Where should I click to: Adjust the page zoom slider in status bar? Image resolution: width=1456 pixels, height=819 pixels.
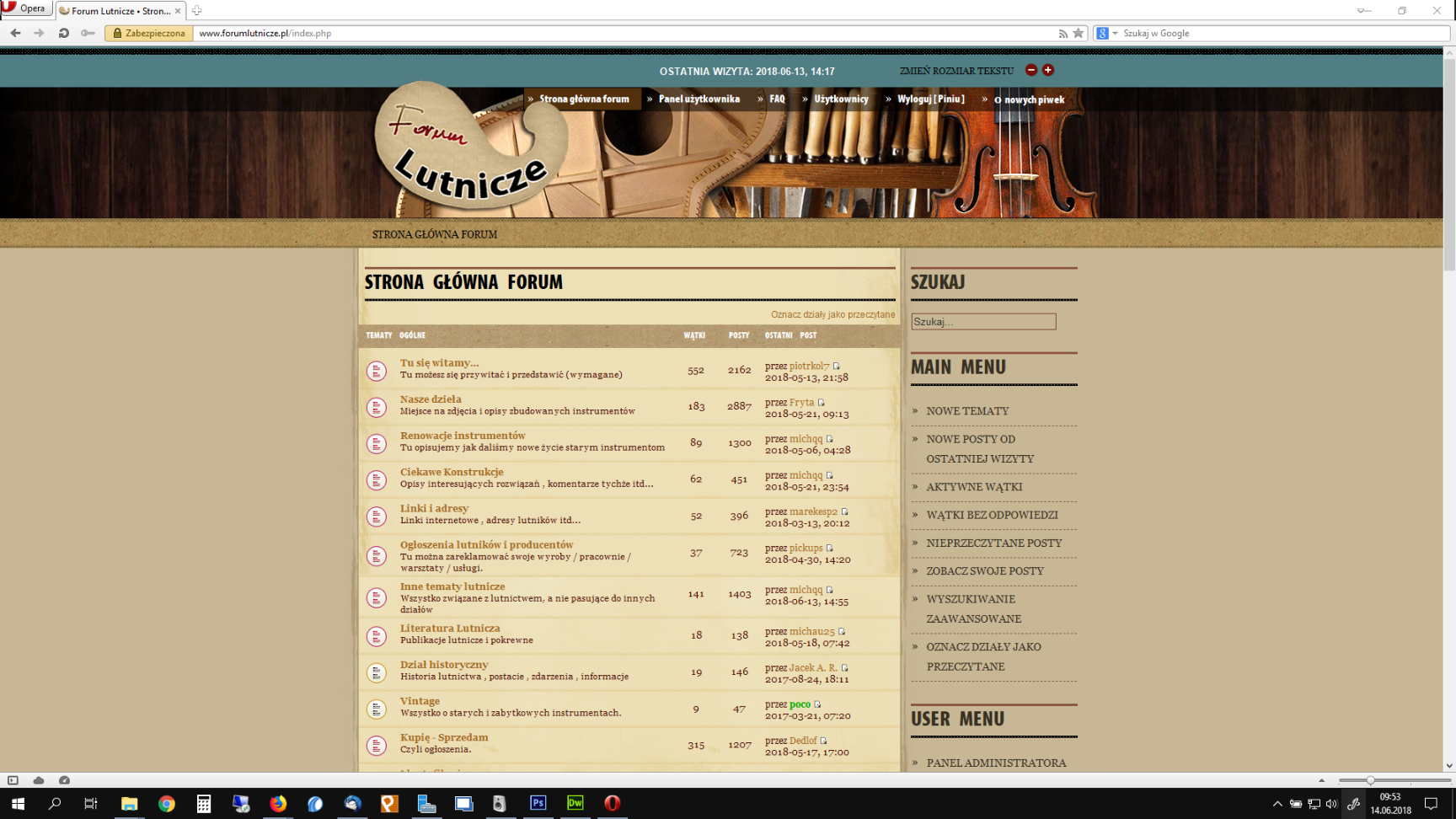pyautogui.click(x=1371, y=780)
